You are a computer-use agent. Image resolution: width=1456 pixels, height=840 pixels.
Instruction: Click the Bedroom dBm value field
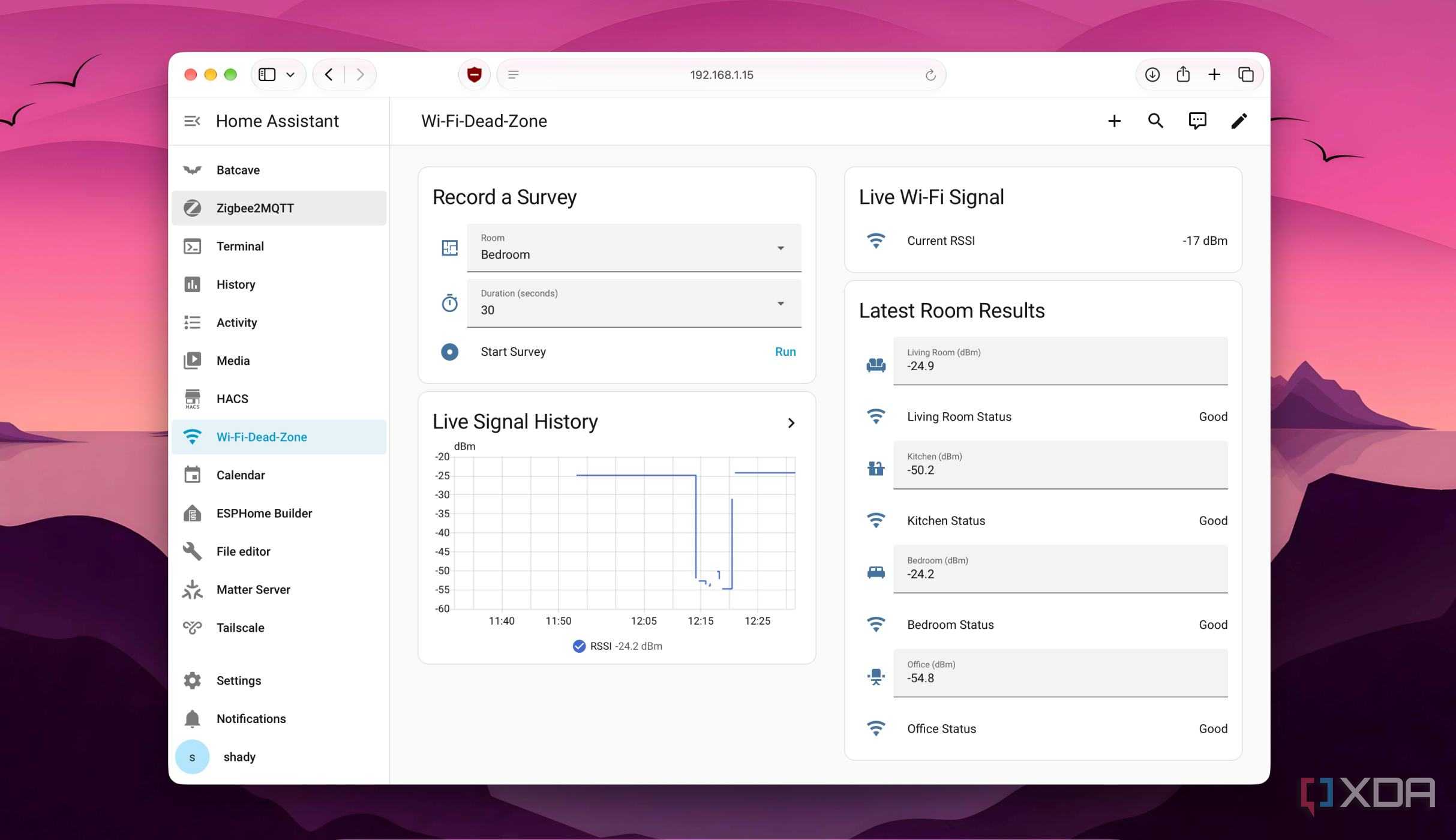click(x=1060, y=569)
